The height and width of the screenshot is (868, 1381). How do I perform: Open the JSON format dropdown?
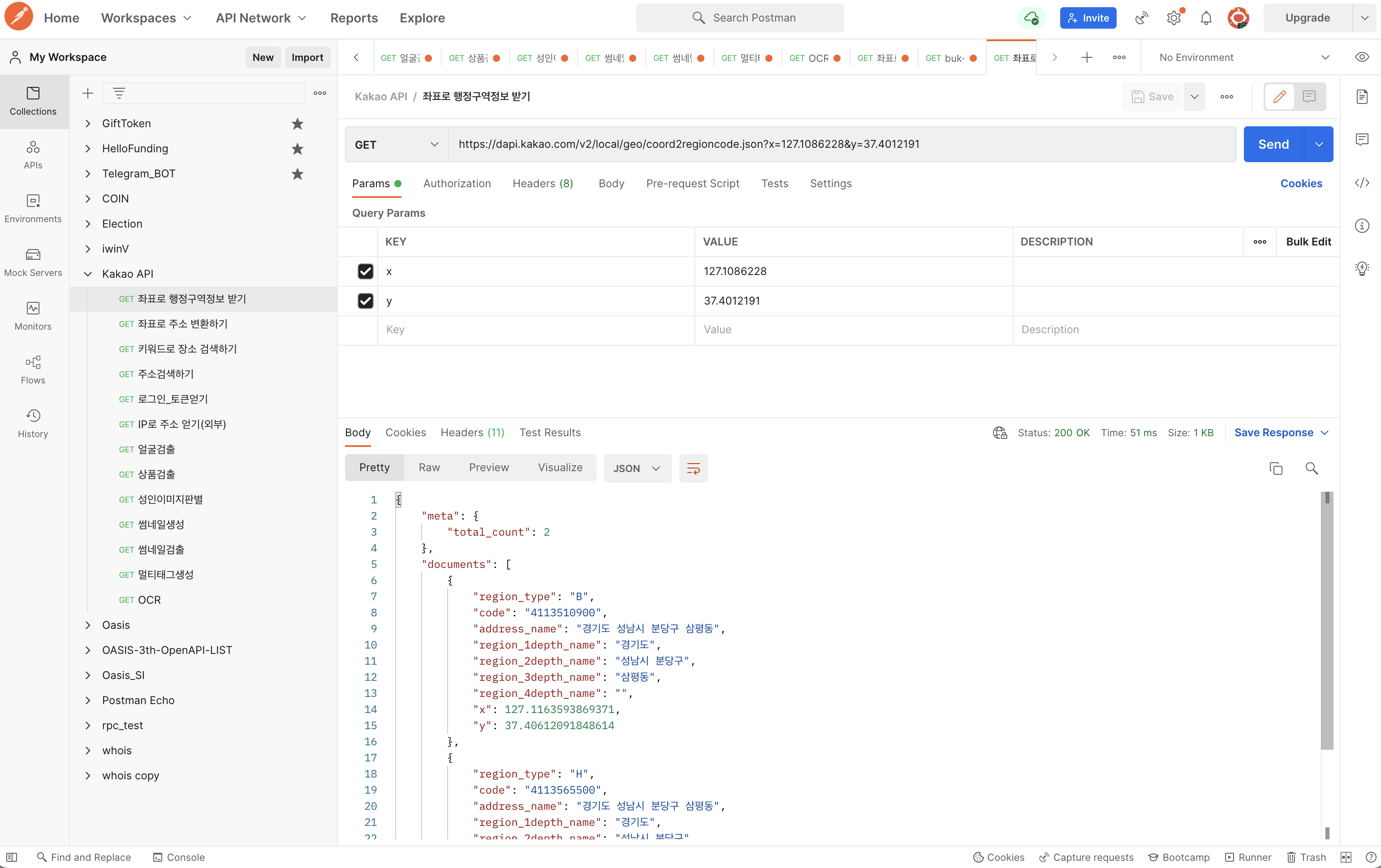(x=637, y=468)
